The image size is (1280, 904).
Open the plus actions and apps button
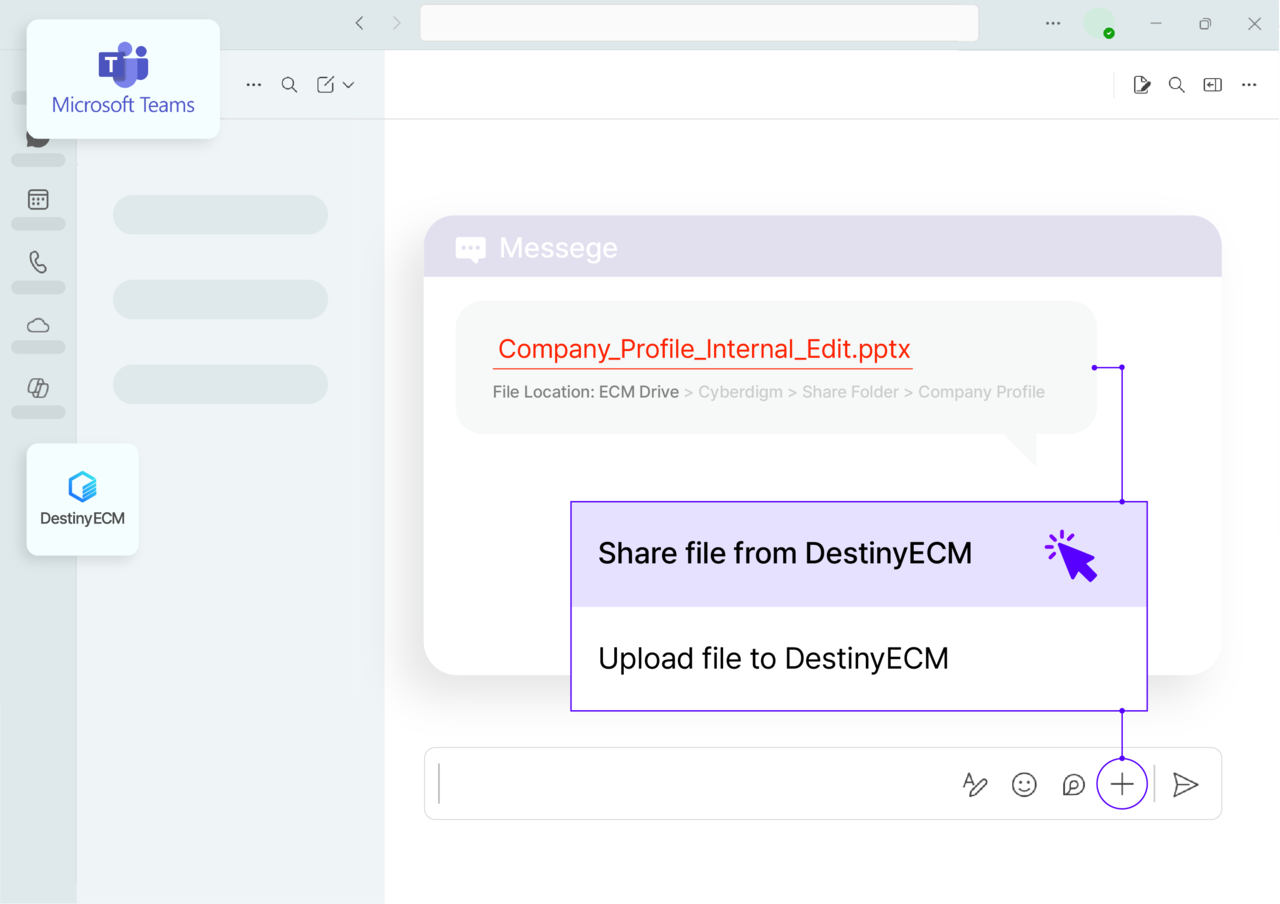coord(1122,785)
